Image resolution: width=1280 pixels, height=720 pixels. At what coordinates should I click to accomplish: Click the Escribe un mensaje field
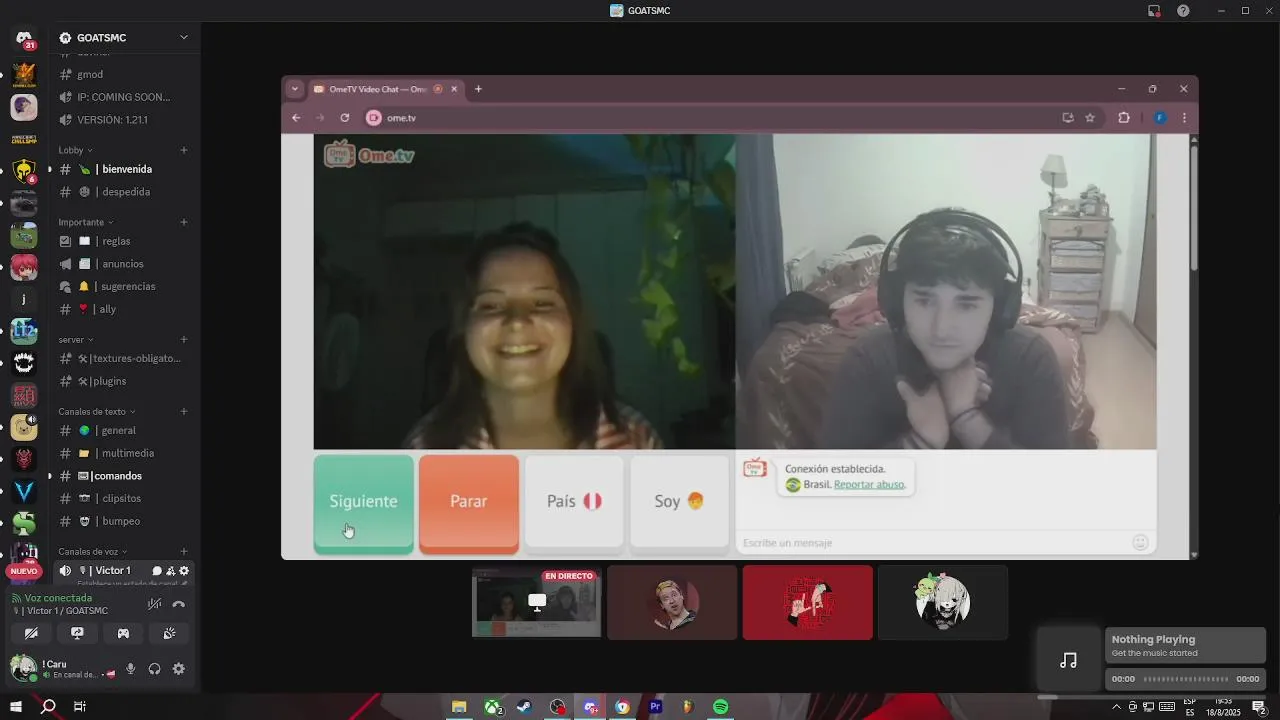pos(932,543)
